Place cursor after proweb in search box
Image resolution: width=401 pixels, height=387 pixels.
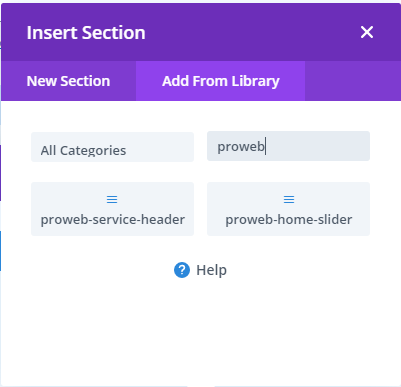265,146
